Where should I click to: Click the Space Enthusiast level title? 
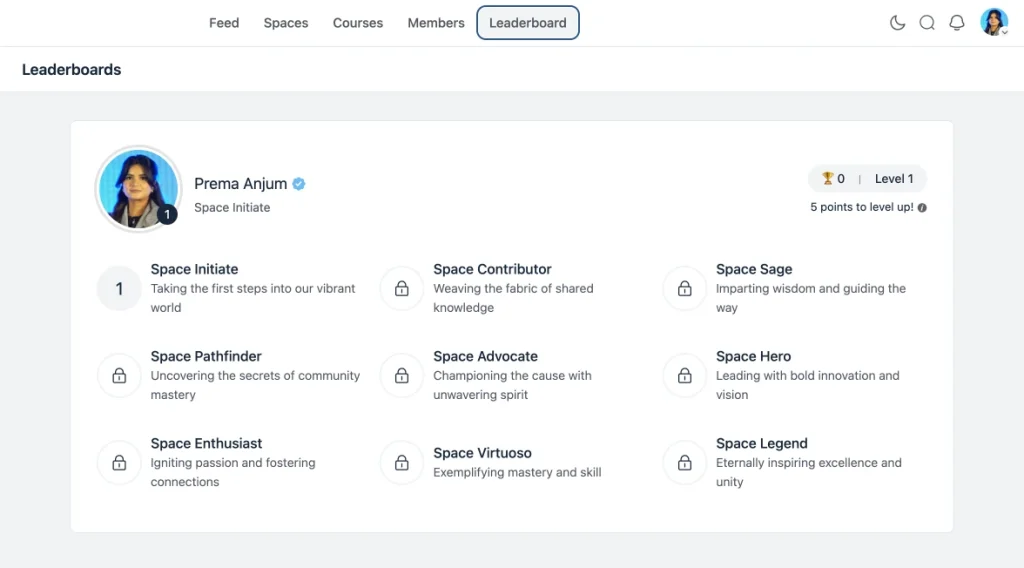coord(206,443)
